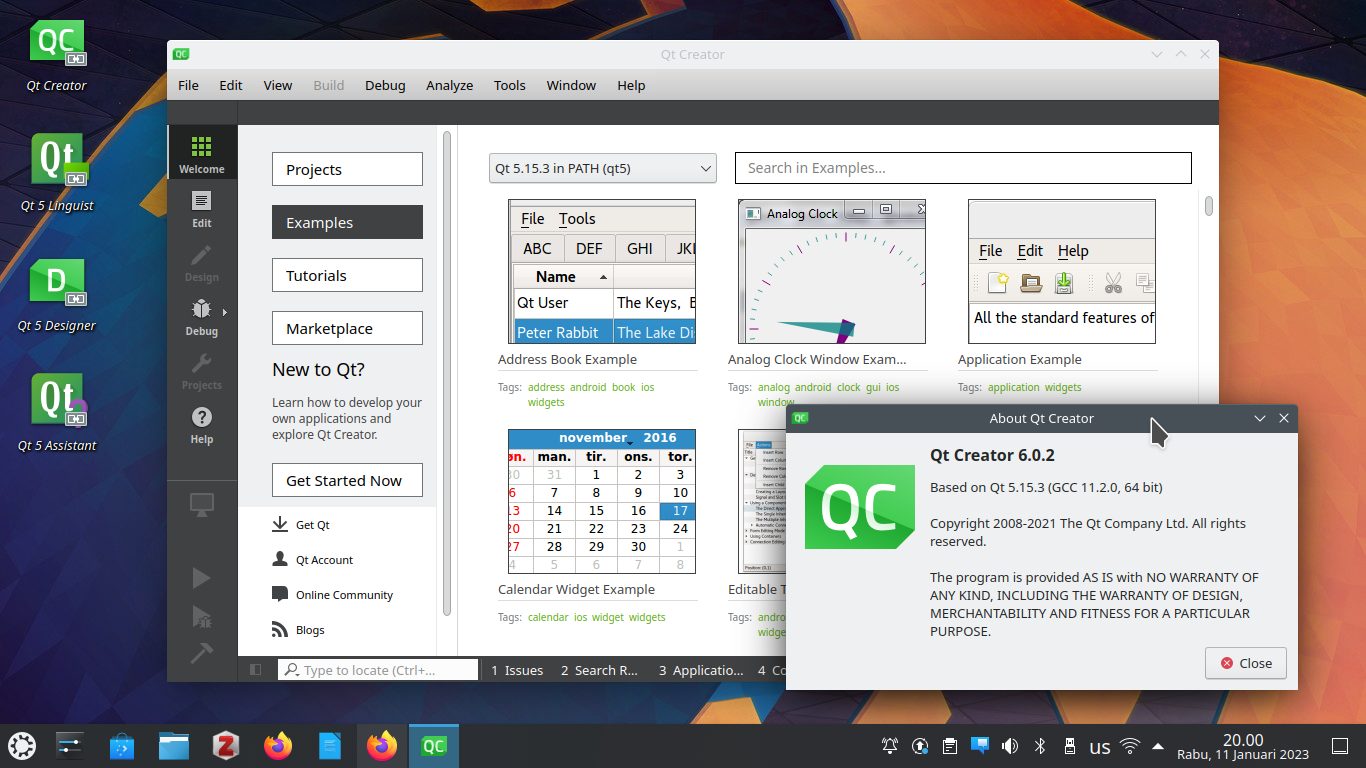The image size is (1366, 768).
Task: Open KDE application launcher
Action: click(x=22, y=746)
